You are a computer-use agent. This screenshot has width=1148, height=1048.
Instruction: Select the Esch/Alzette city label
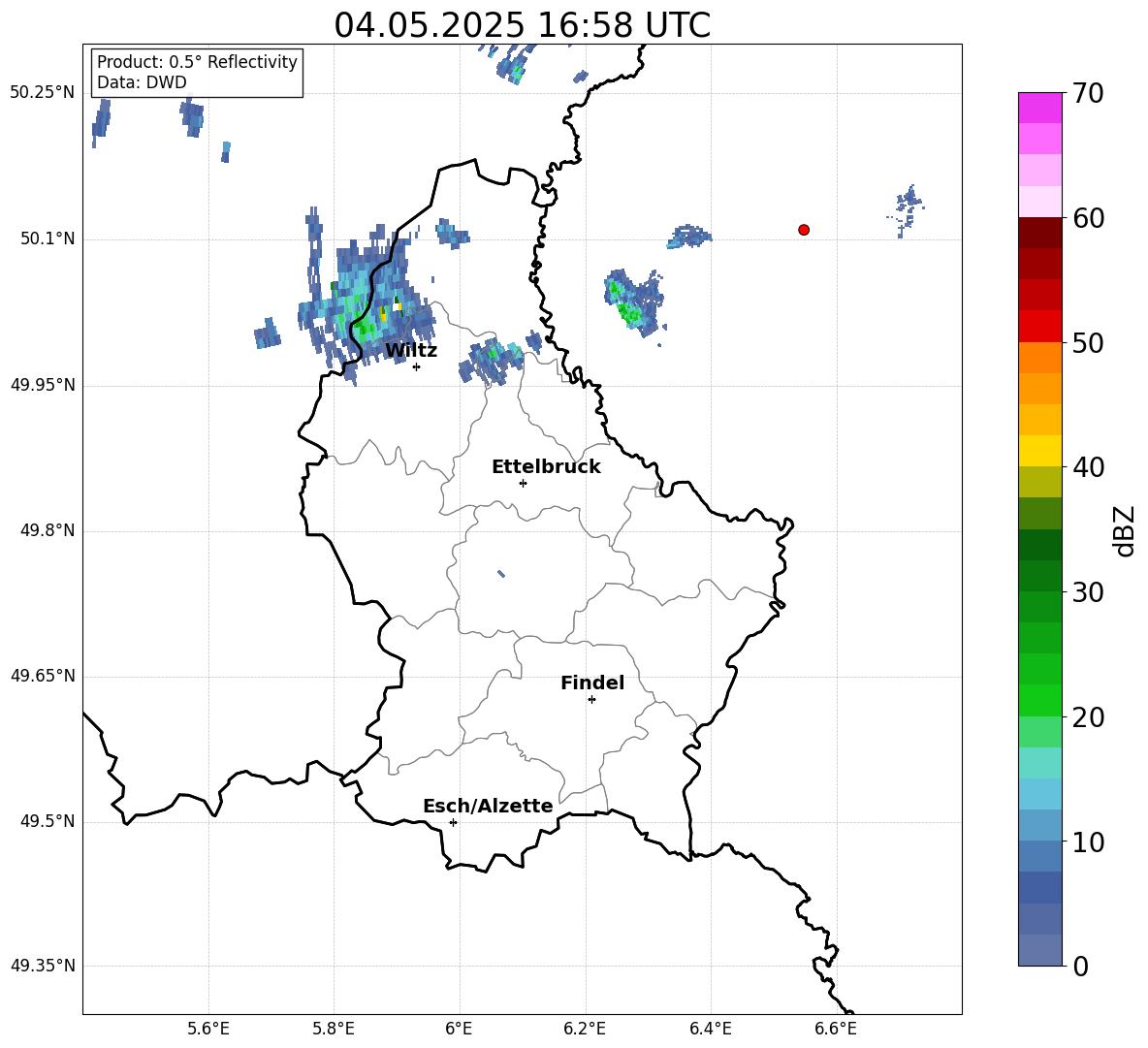coord(488,806)
